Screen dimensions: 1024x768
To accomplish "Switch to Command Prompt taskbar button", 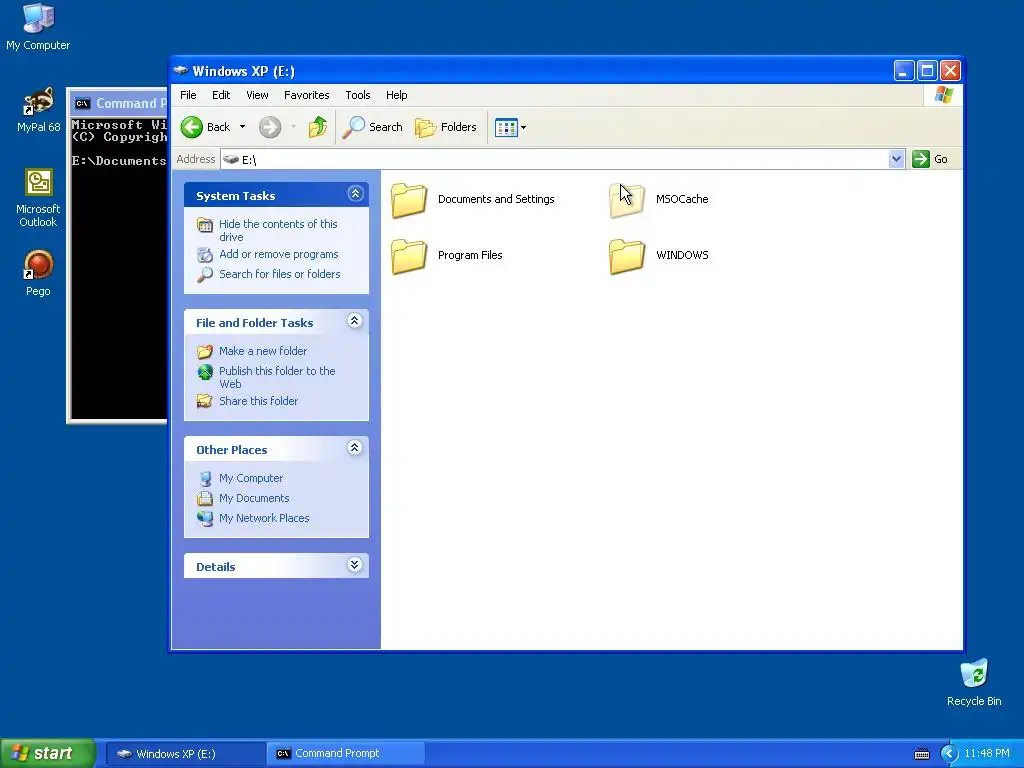I will 345,754.
